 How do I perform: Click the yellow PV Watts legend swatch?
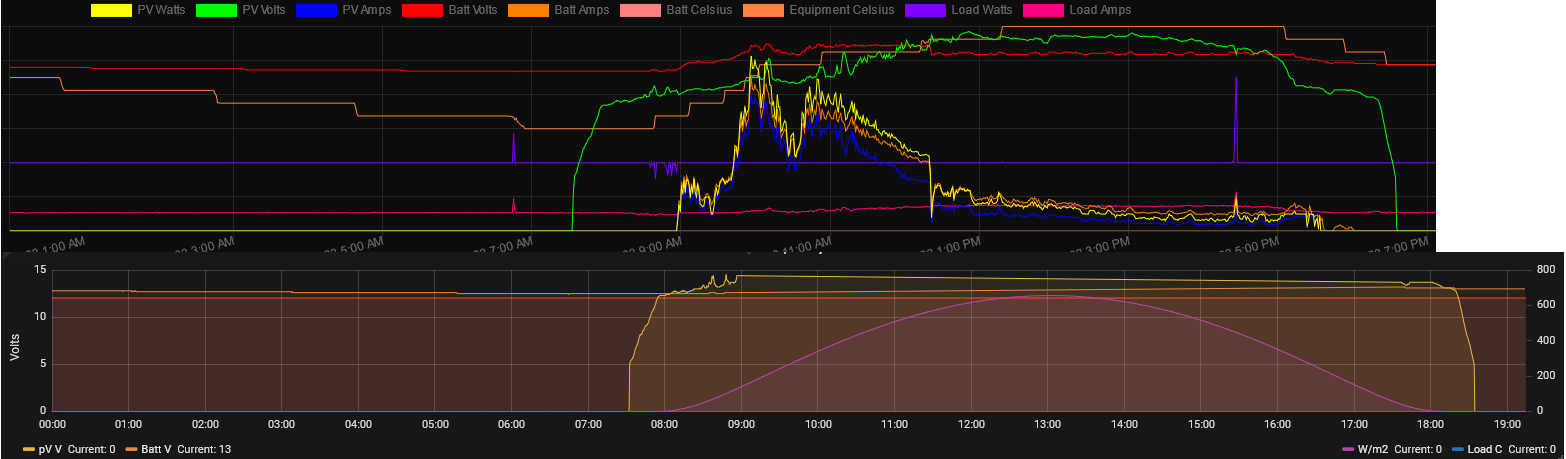[110, 10]
